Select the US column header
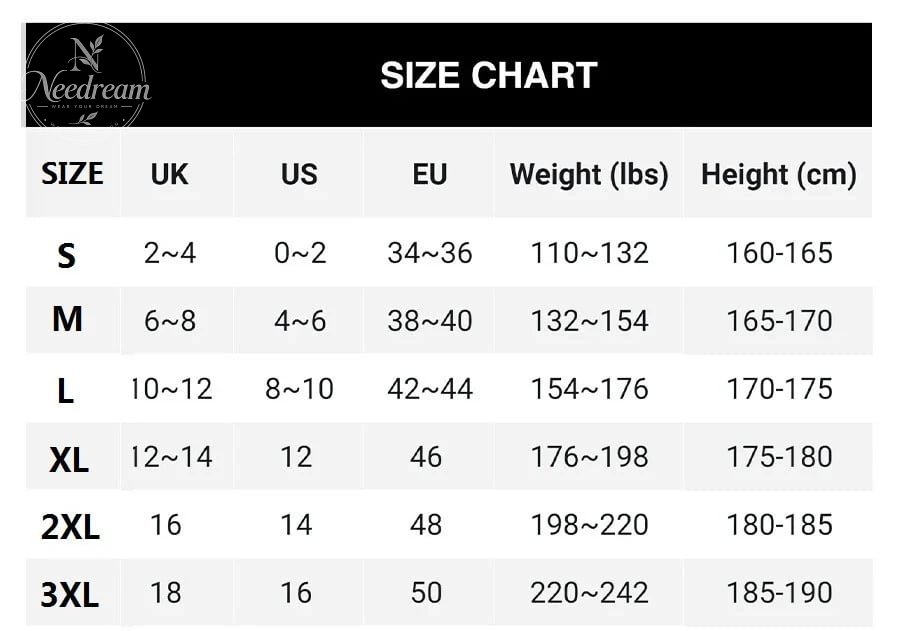The width and height of the screenshot is (900, 631). click(x=299, y=174)
